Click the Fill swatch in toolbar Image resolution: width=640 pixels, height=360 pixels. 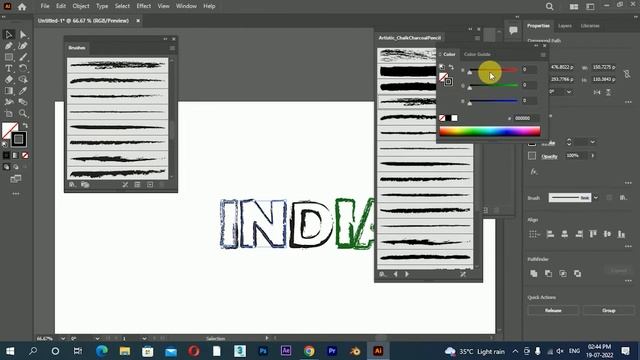[9, 130]
